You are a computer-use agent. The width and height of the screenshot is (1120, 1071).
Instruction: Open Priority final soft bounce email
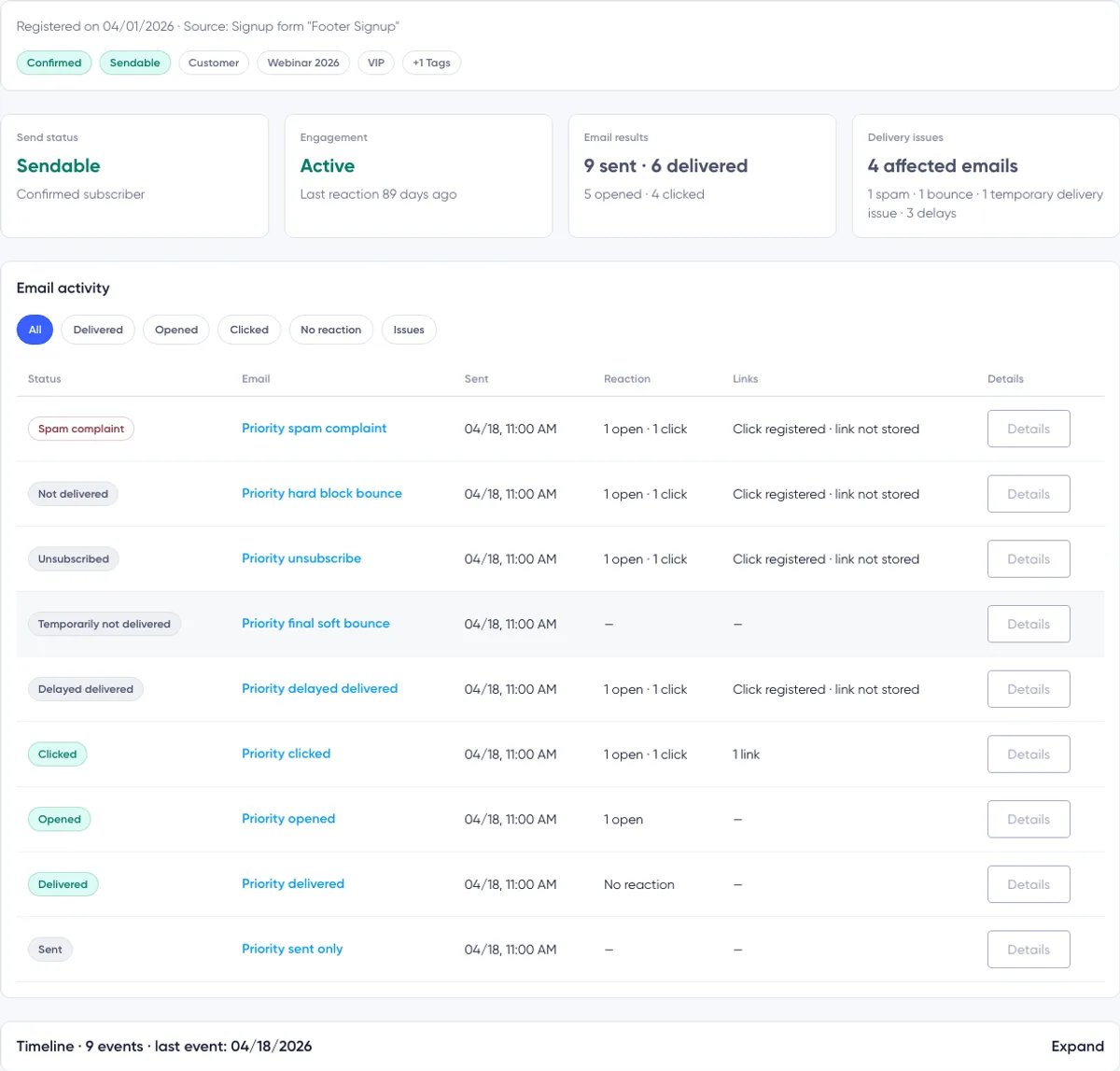click(x=315, y=623)
